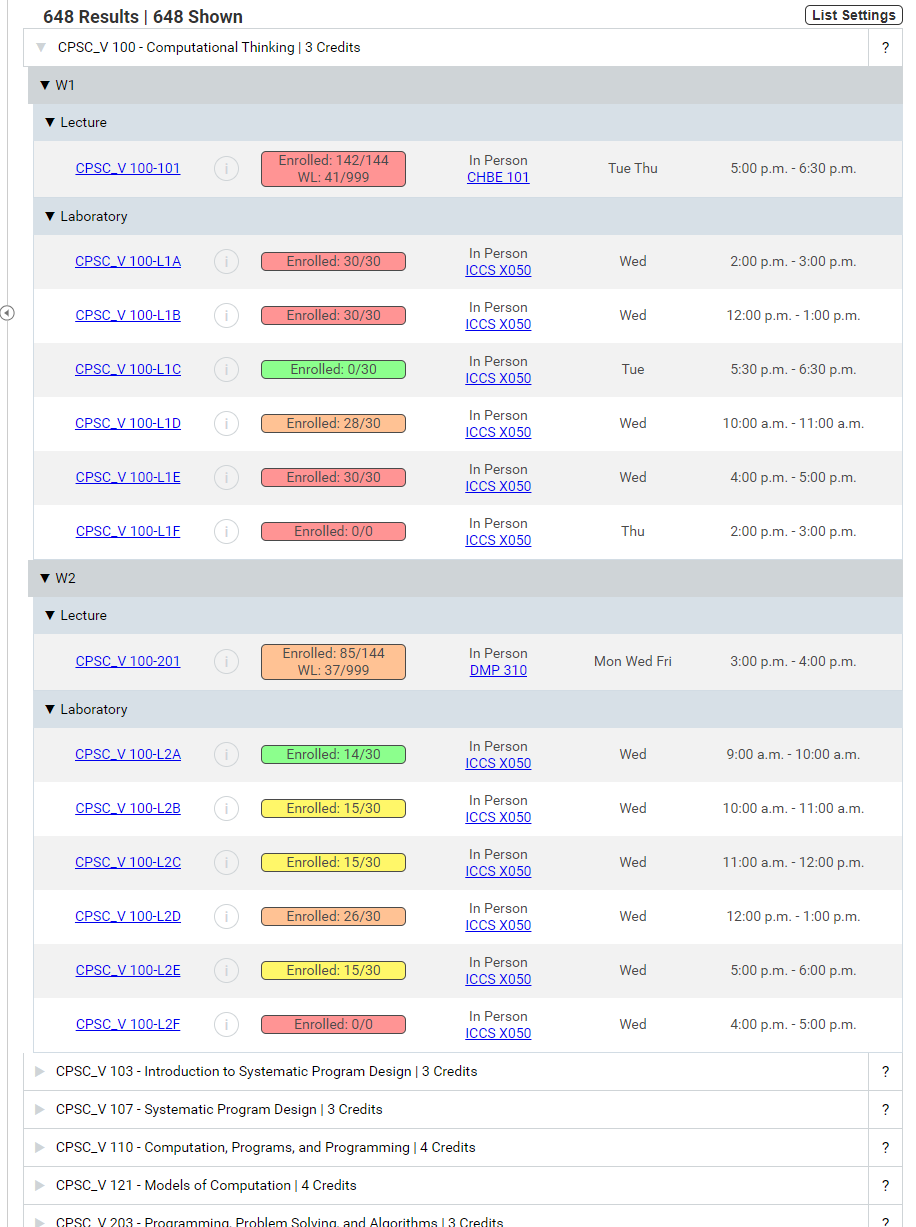The image size is (916, 1227).
Task: Collapse the W2 term section
Action: (45, 579)
